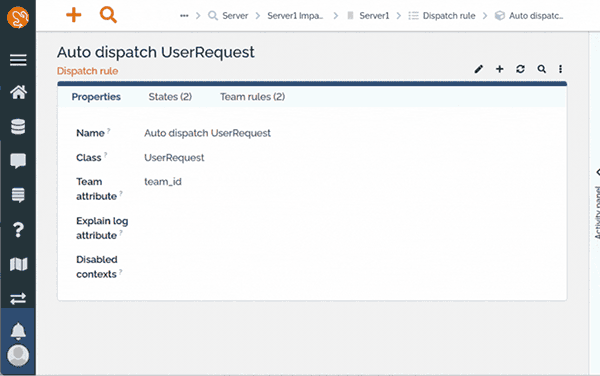Open the global search magnifier icon
600x376 pixels.
(x=108, y=15)
